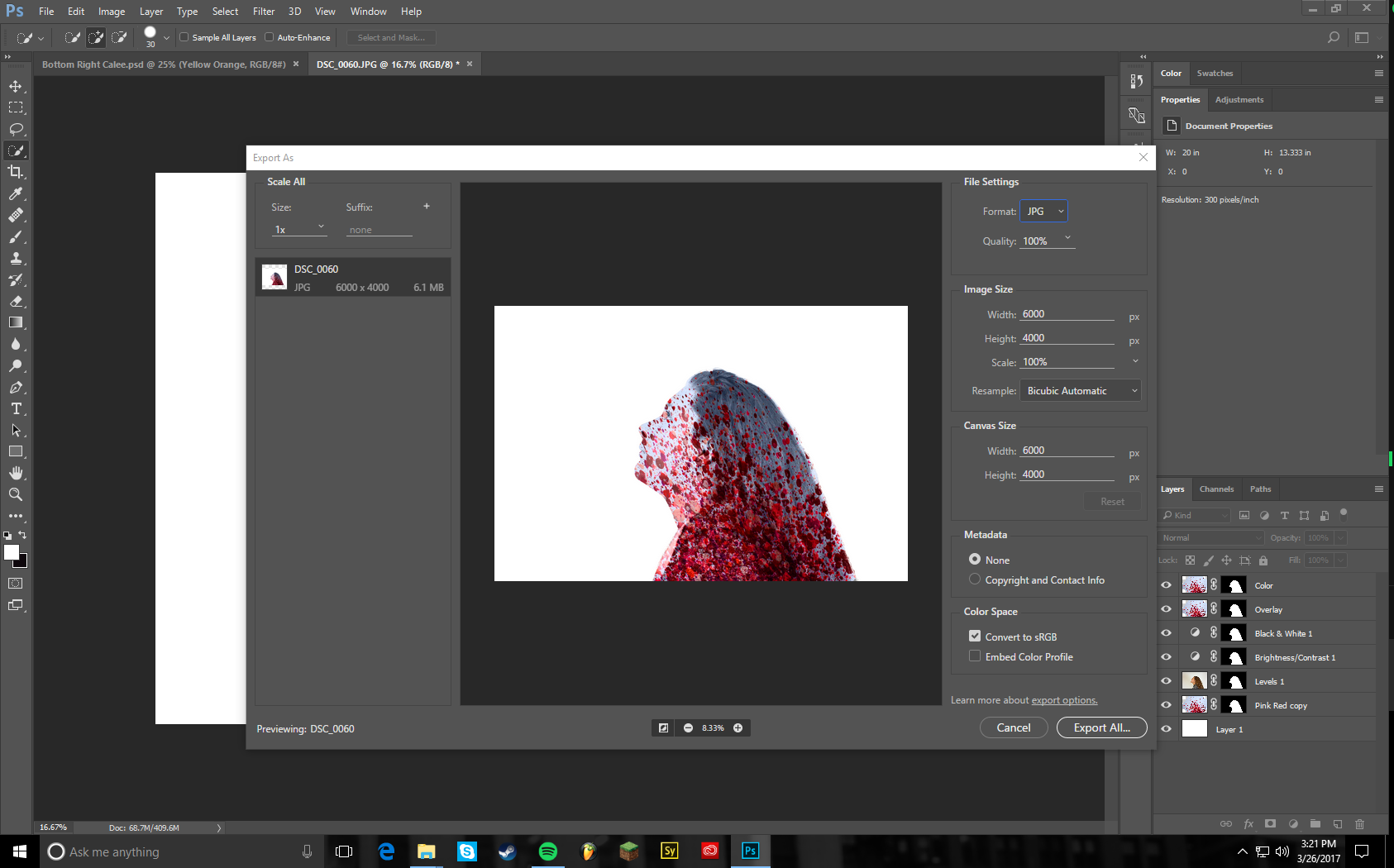Select the Horizontal Type tool
This screenshot has width=1394, height=868.
(x=16, y=408)
